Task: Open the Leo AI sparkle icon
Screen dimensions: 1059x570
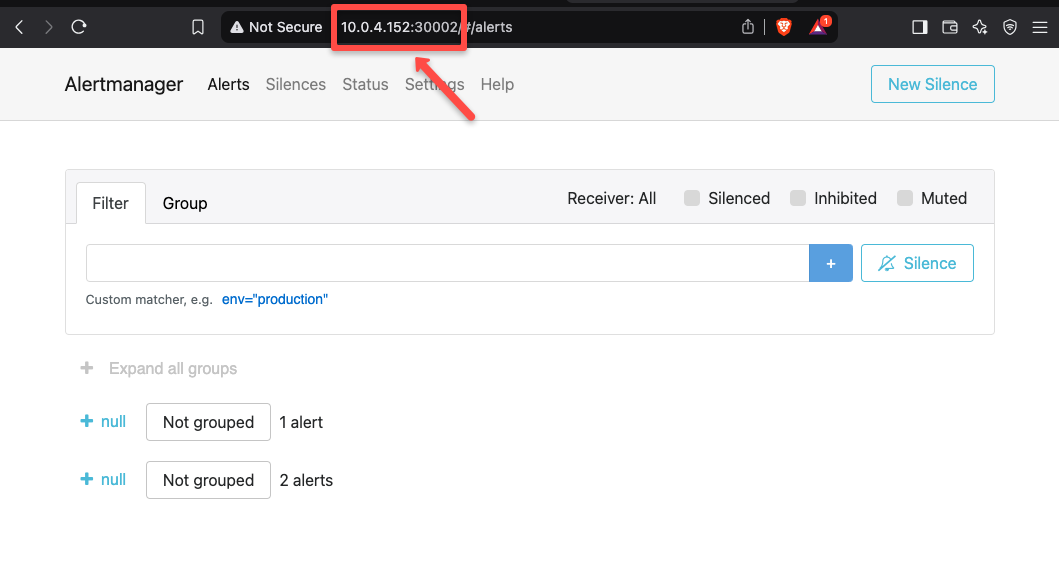Action: 980,27
